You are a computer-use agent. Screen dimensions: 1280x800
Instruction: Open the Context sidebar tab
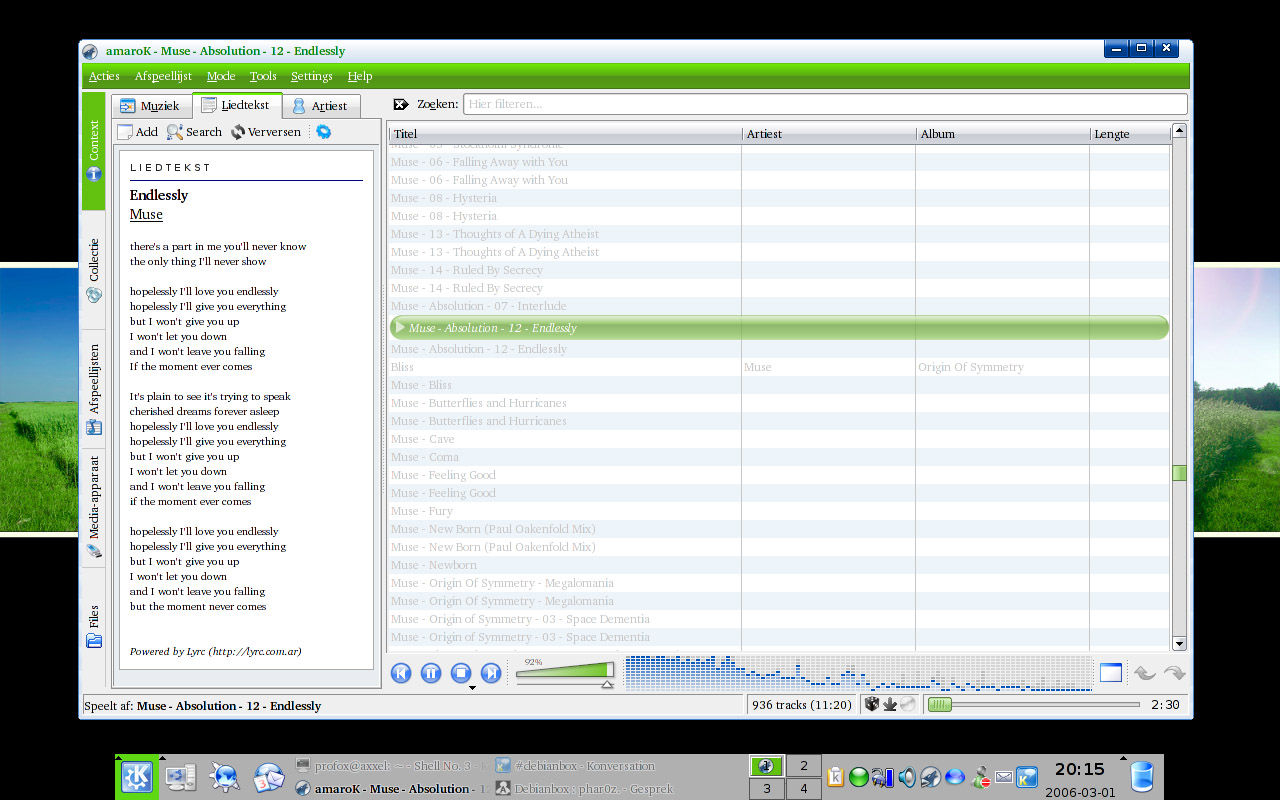(x=93, y=151)
